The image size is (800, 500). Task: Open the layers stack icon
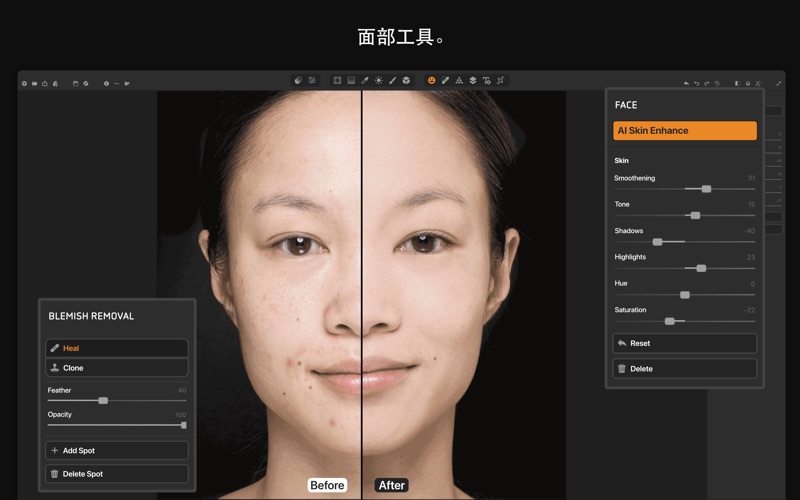click(472, 80)
